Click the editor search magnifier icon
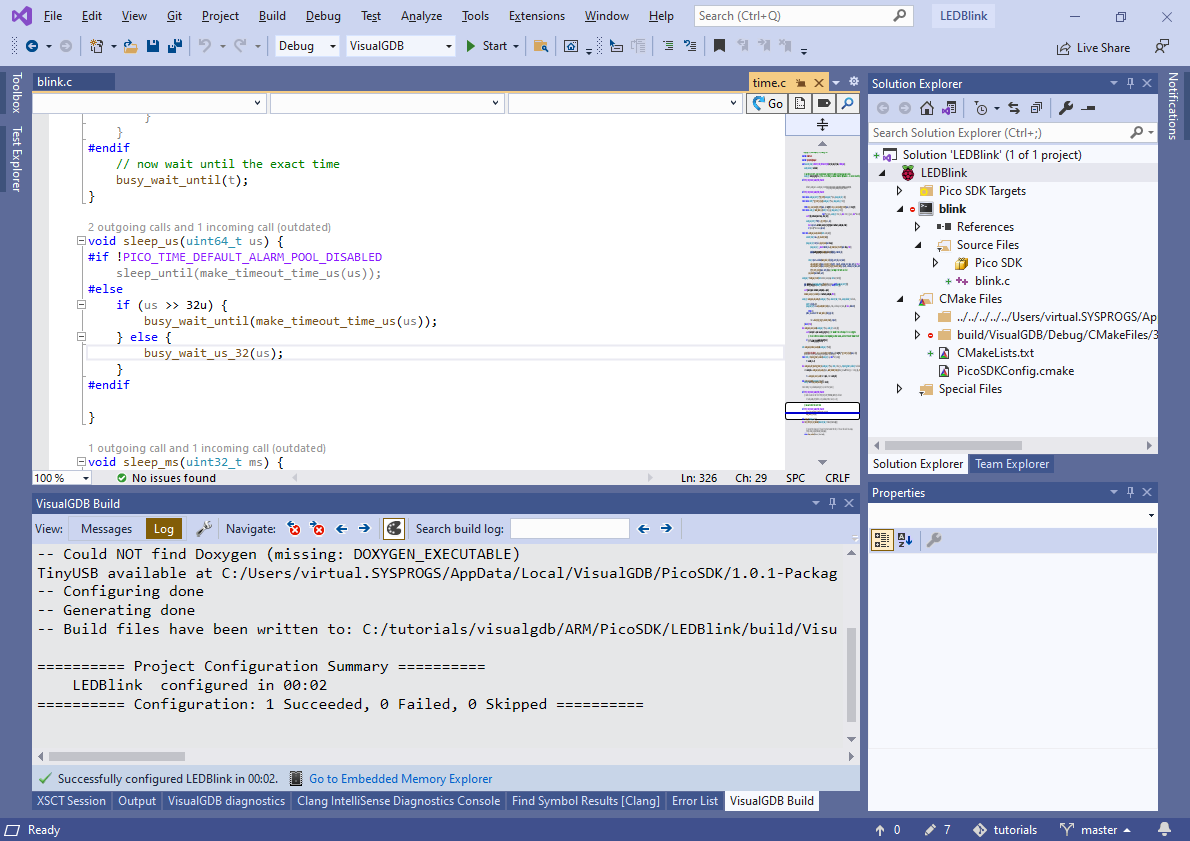 (x=848, y=103)
